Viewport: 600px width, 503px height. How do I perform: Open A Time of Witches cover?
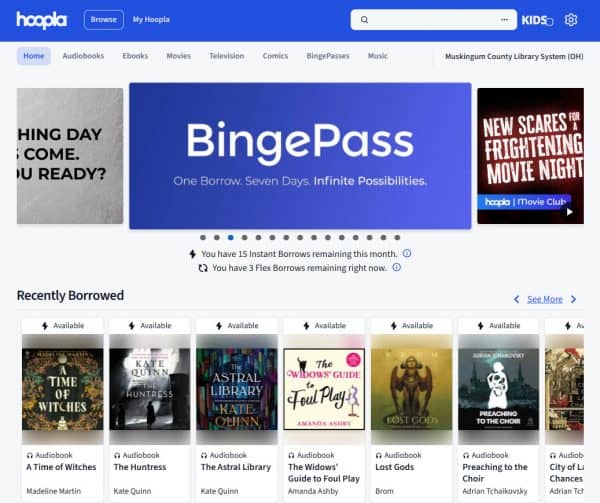coord(63,389)
